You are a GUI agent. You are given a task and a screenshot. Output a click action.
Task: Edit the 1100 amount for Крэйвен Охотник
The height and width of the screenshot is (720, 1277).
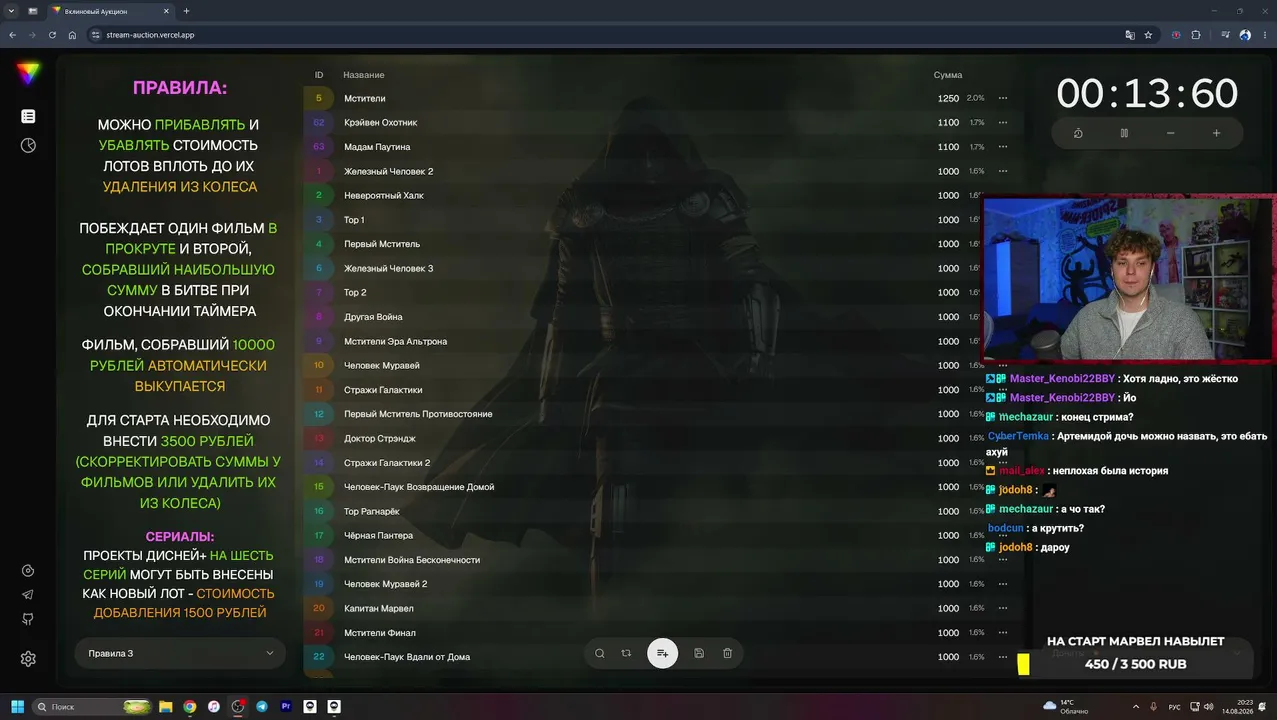(x=948, y=122)
